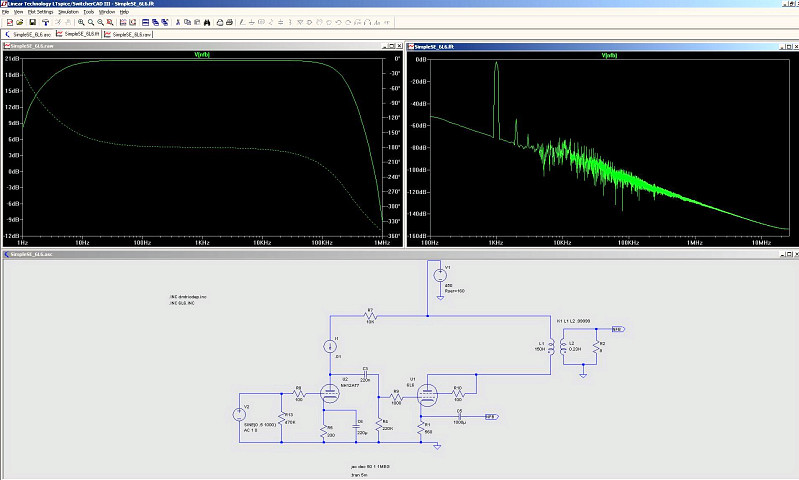The width and height of the screenshot is (799, 480).
Task: Click the V(nfb) trace label in the Bode plot
Action: pos(202,55)
